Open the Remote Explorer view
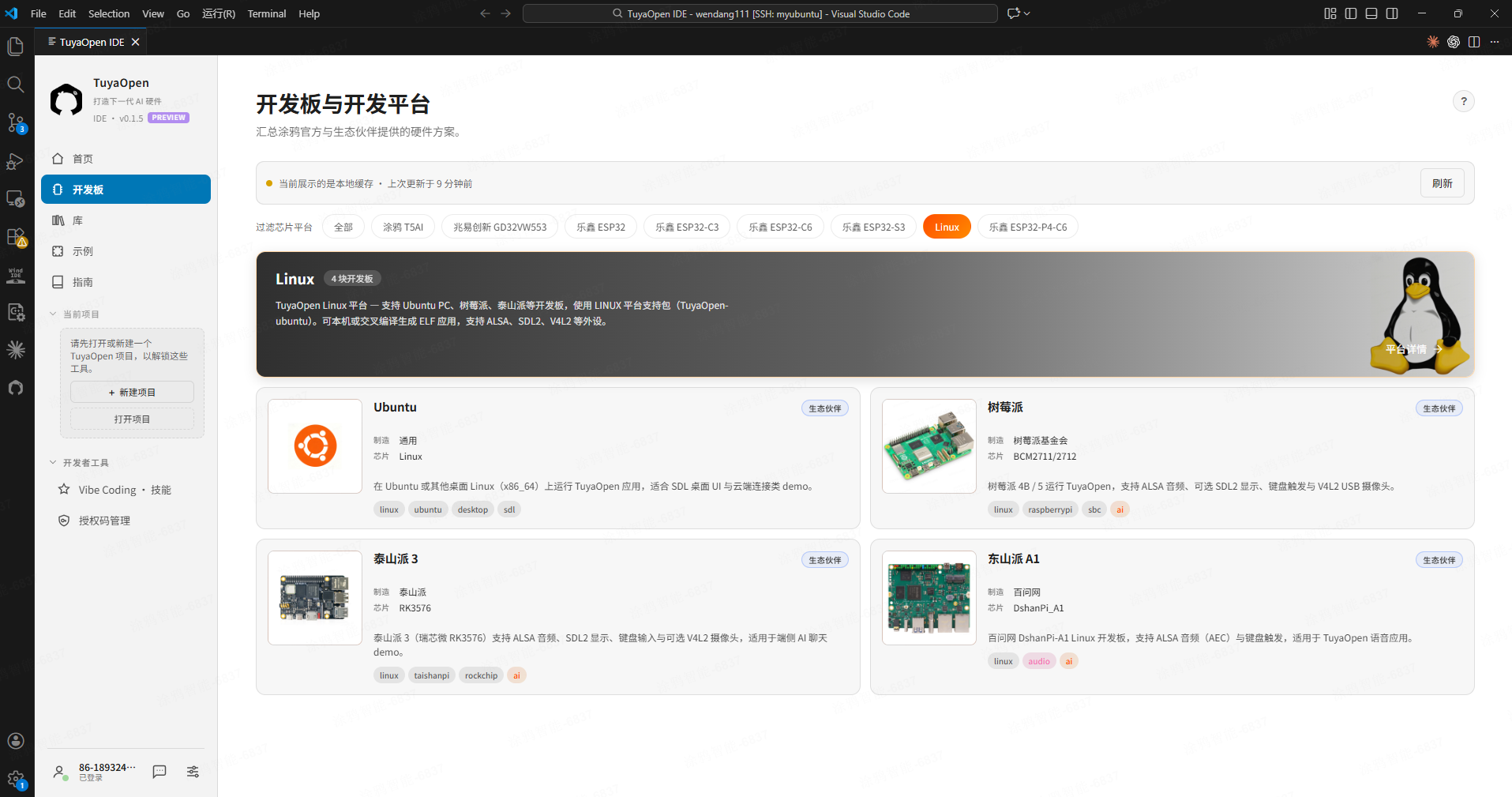The width and height of the screenshot is (1512, 797). coord(16,198)
